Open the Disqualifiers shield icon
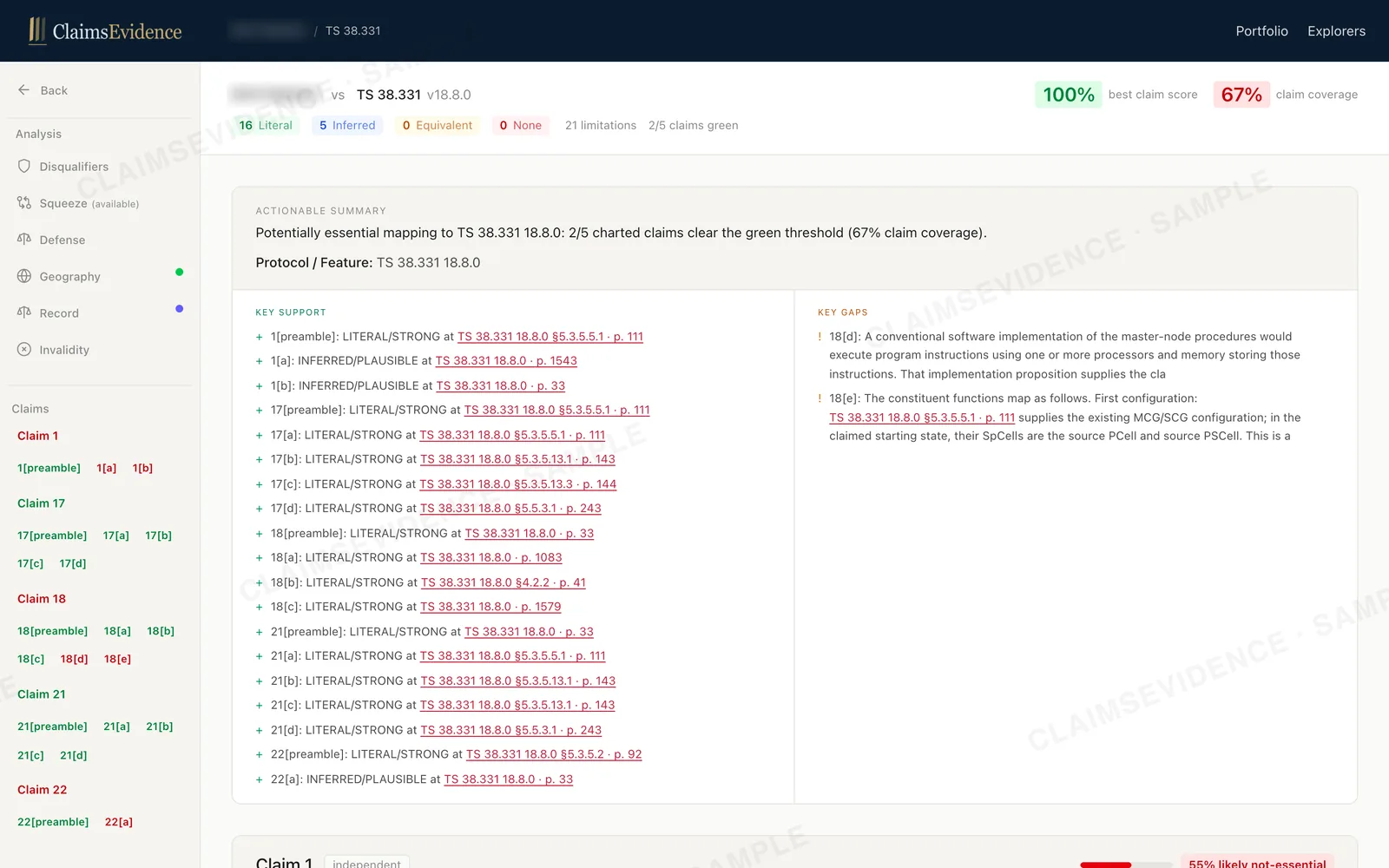1389x868 pixels. click(24, 166)
